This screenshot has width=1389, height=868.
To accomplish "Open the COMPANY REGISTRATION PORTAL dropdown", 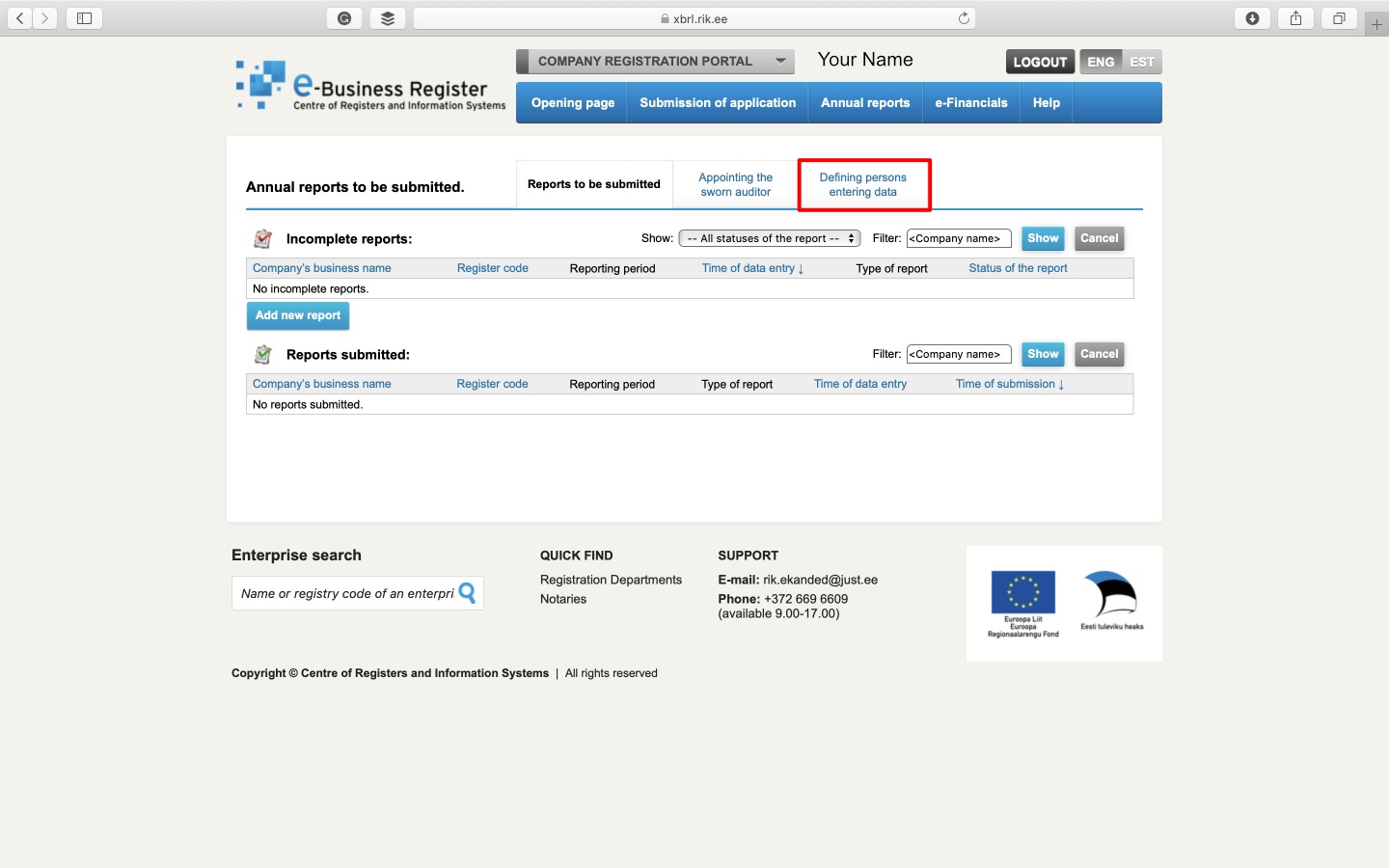I will [655, 61].
